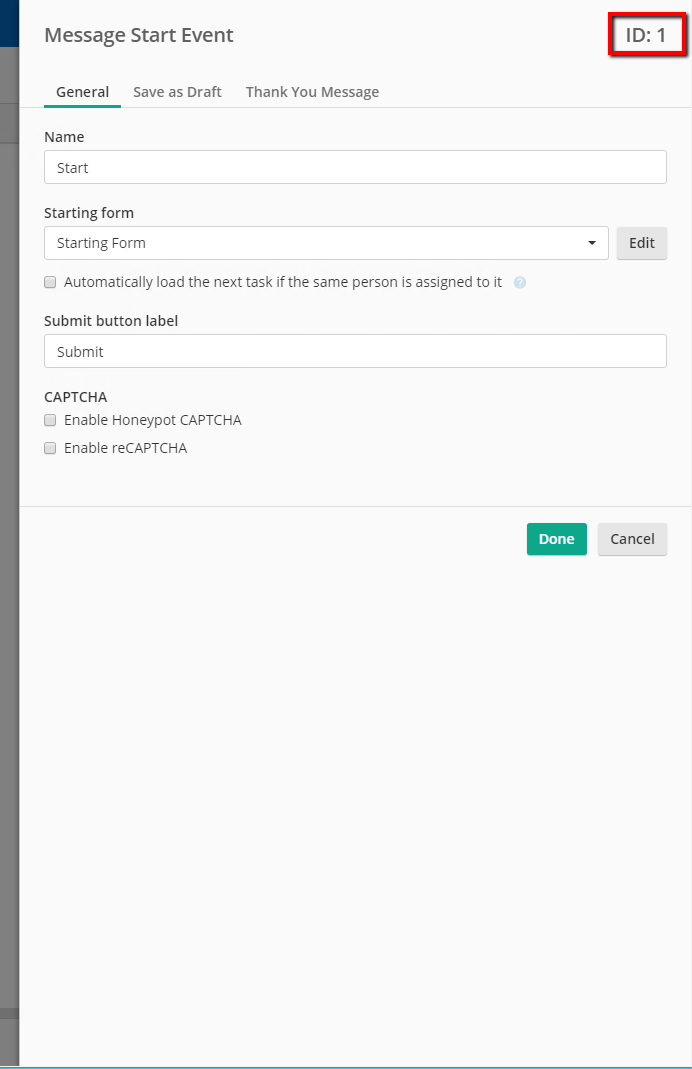
Task: Select the ID: 1 text
Action: 646,35
